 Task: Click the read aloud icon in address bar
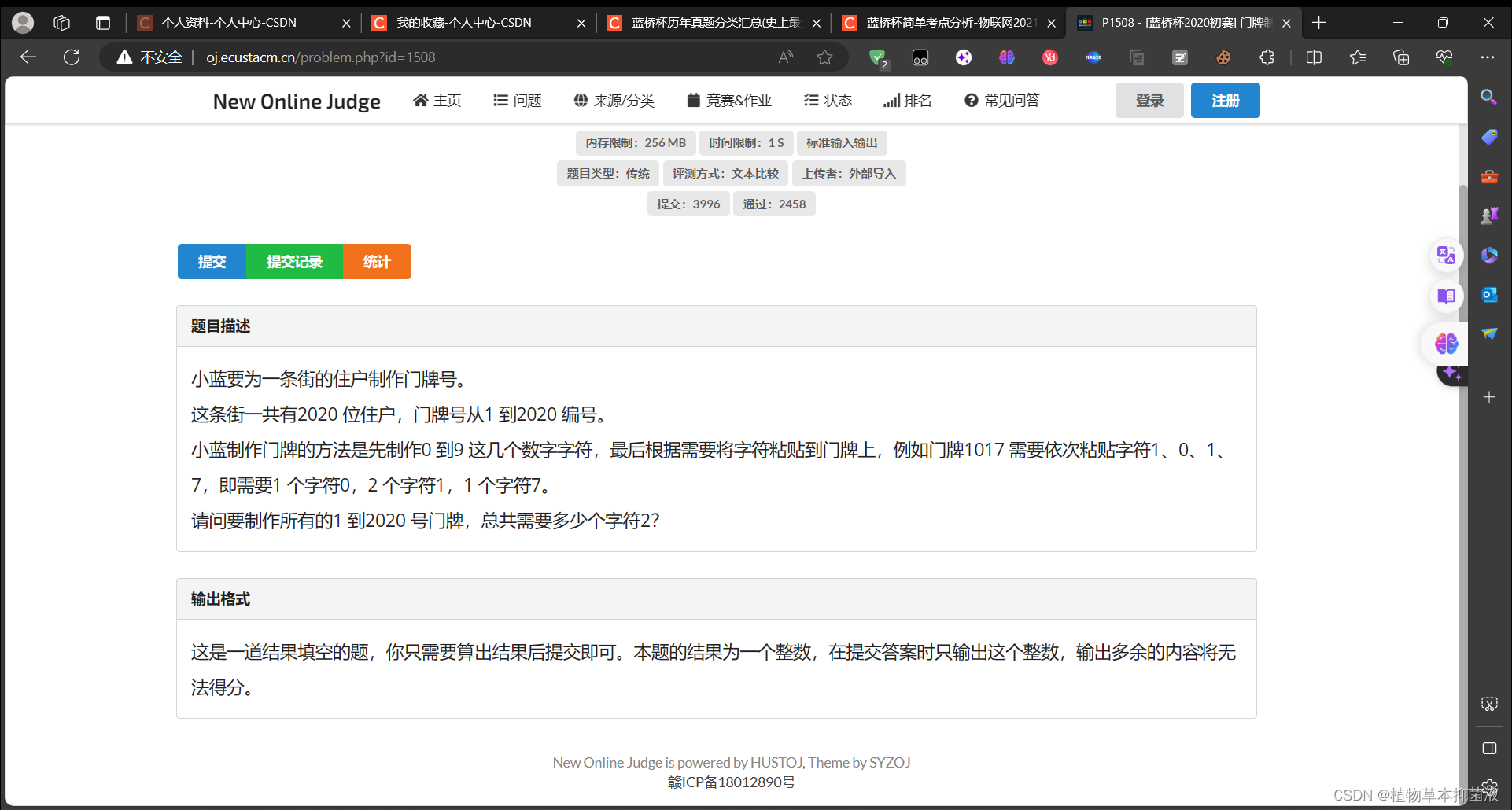pos(786,57)
